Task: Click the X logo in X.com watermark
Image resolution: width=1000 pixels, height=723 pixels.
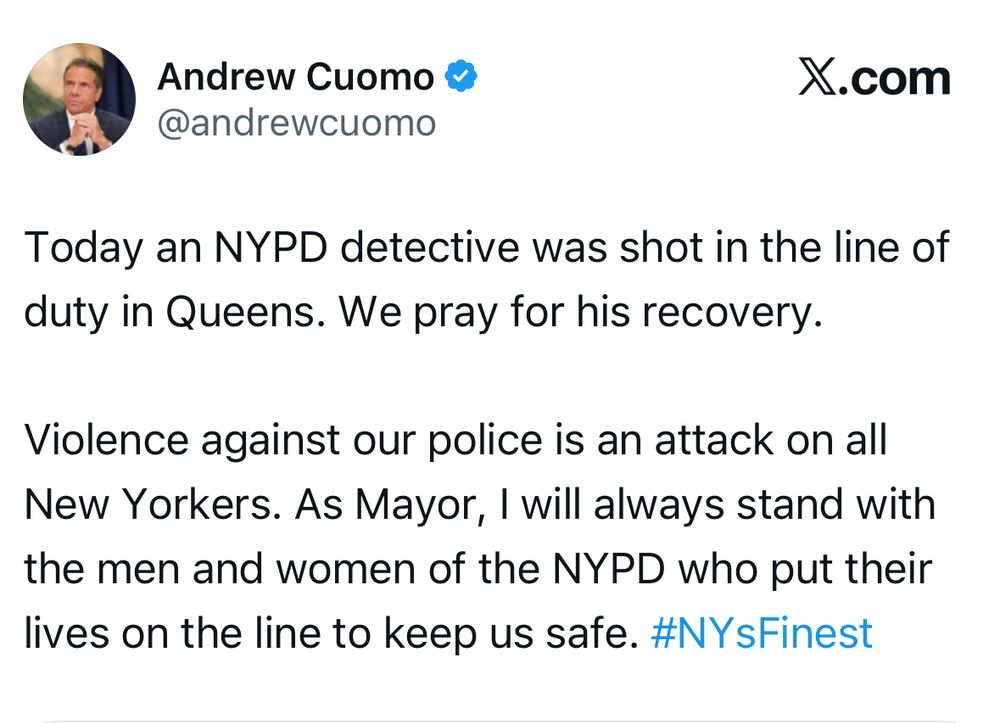Action: click(818, 78)
